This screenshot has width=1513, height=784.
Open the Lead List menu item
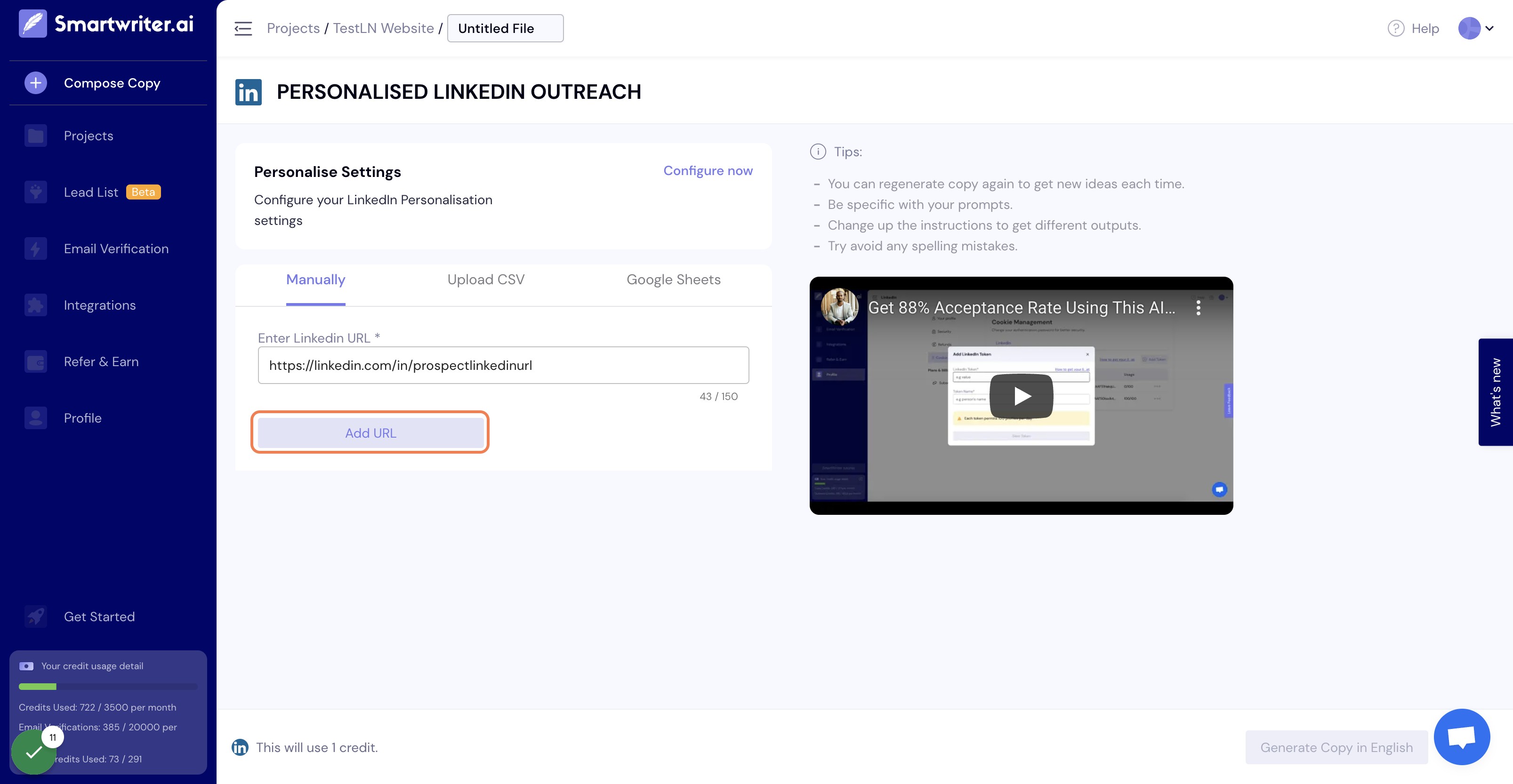tap(90, 192)
